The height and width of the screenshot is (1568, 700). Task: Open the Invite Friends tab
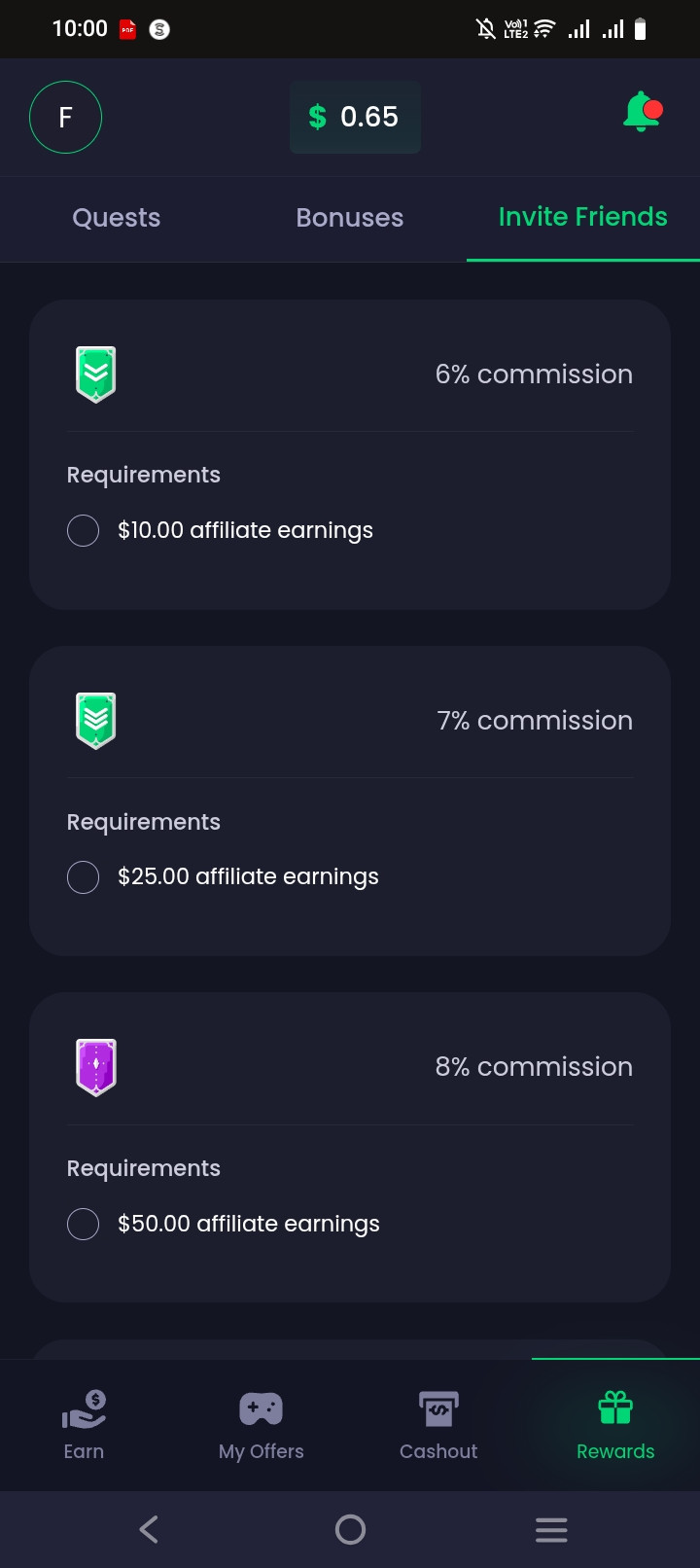[583, 218]
